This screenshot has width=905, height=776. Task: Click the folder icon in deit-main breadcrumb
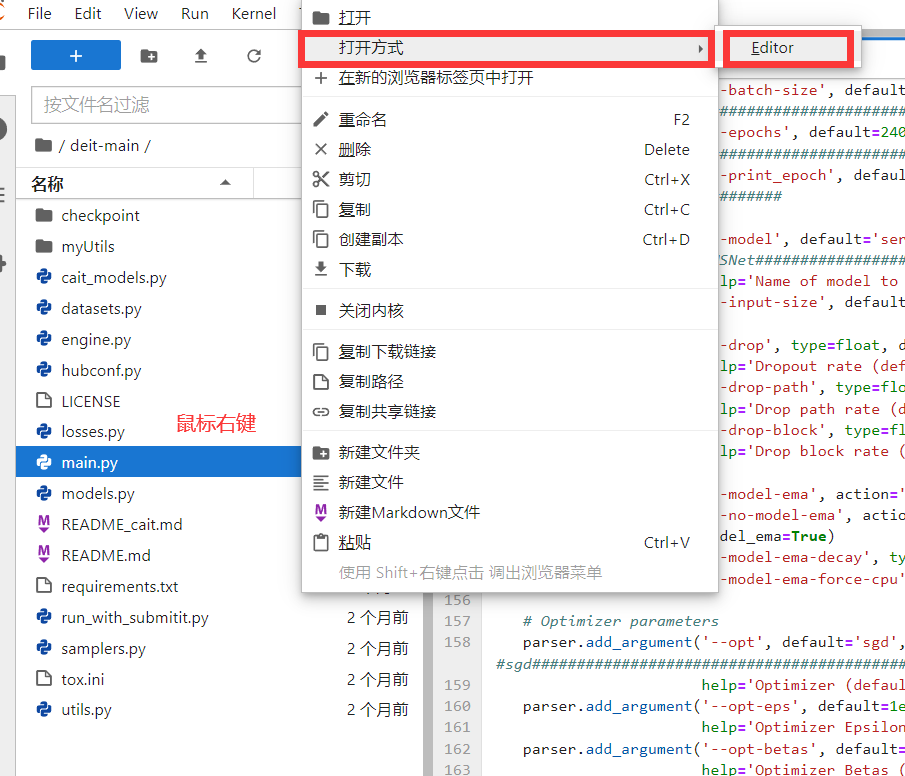point(43,145)
